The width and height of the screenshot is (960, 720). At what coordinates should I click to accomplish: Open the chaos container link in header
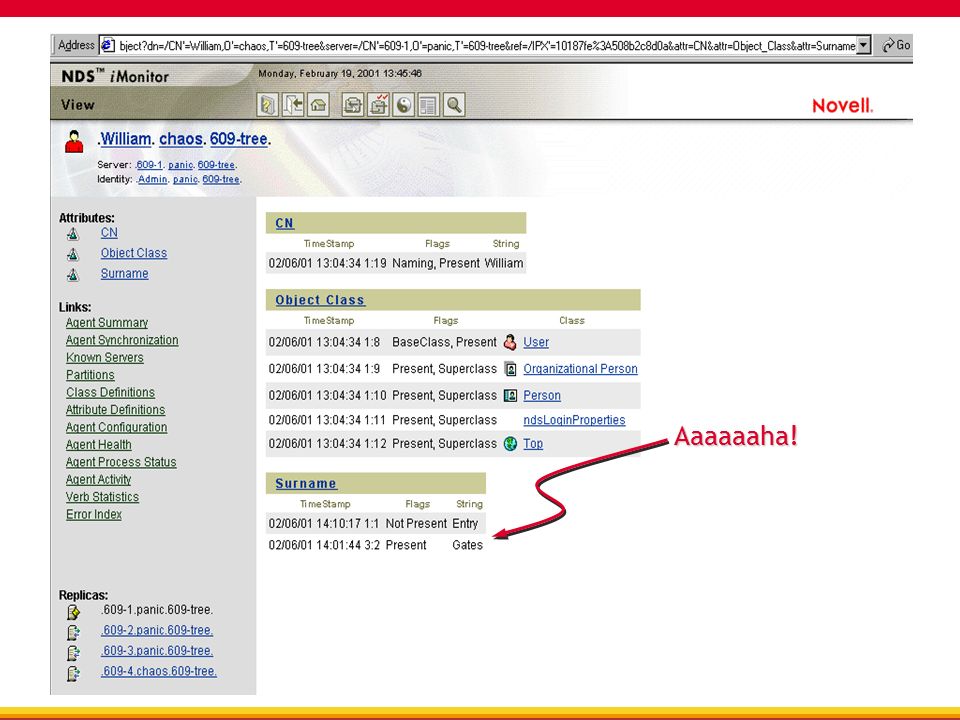[x=181, y=139]
